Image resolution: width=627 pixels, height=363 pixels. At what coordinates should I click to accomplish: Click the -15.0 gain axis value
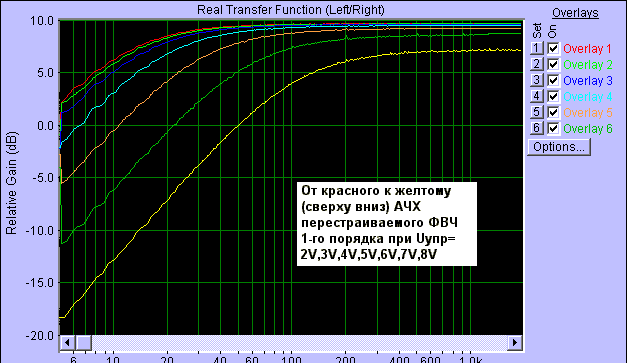40,283
